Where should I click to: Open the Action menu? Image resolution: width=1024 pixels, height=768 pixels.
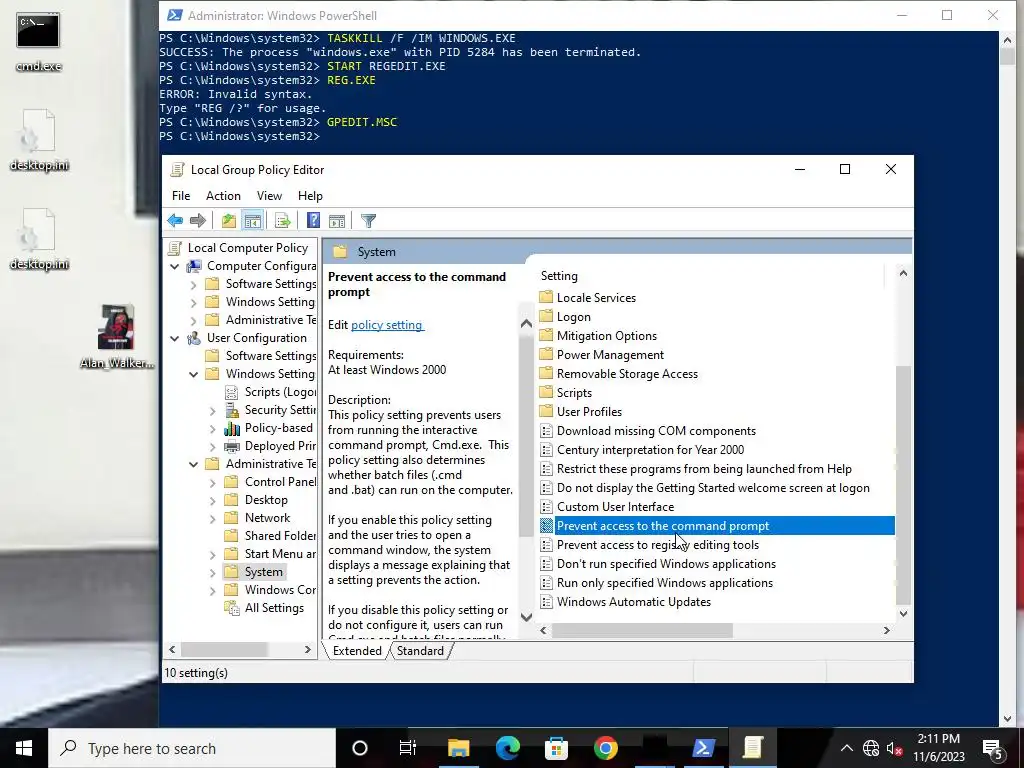[223, 196]
